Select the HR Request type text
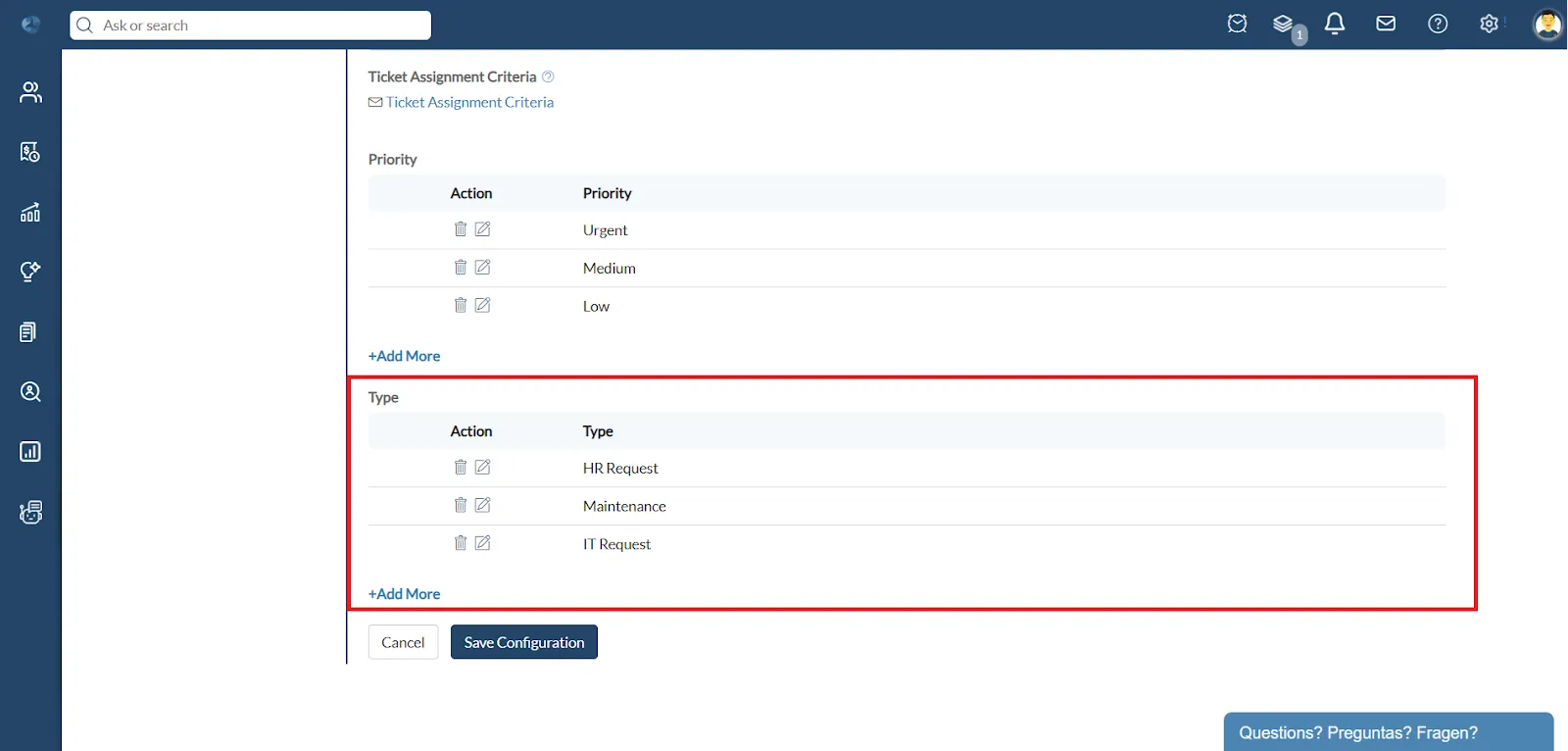The image size is (1568, 751). pos(620,469)
